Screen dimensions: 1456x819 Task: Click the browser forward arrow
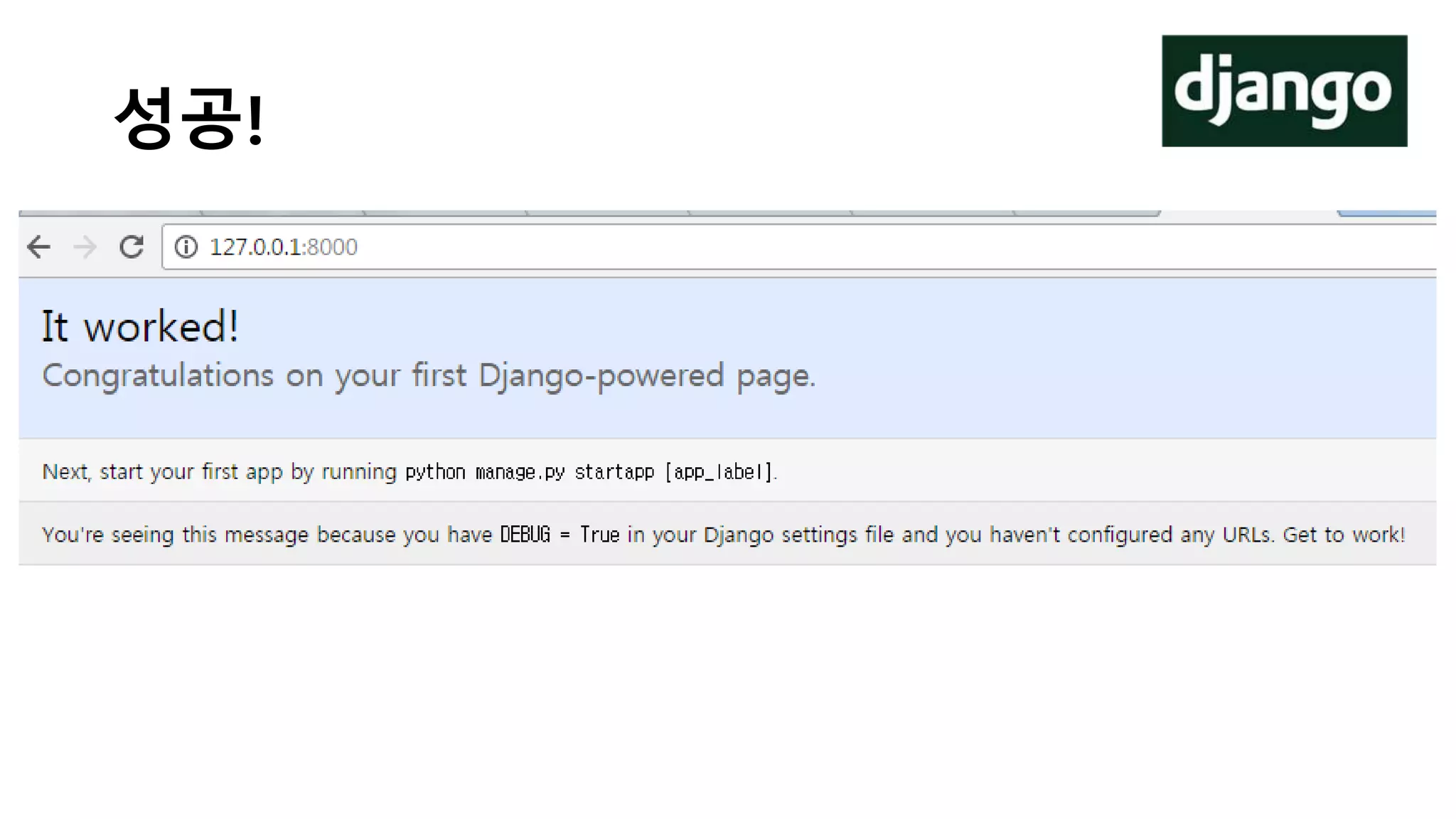(85, 247)
